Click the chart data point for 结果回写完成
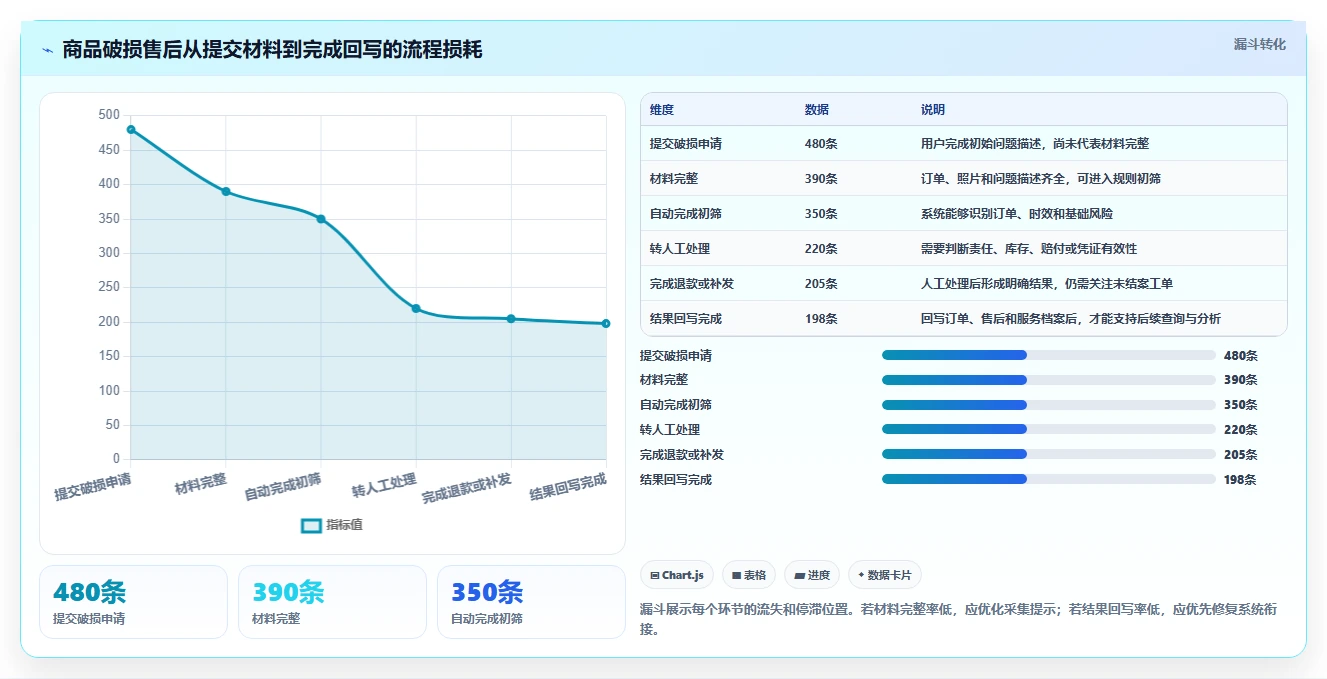Image resolution: width=1327 pixels, height=679 pixels. pos(606,323)
